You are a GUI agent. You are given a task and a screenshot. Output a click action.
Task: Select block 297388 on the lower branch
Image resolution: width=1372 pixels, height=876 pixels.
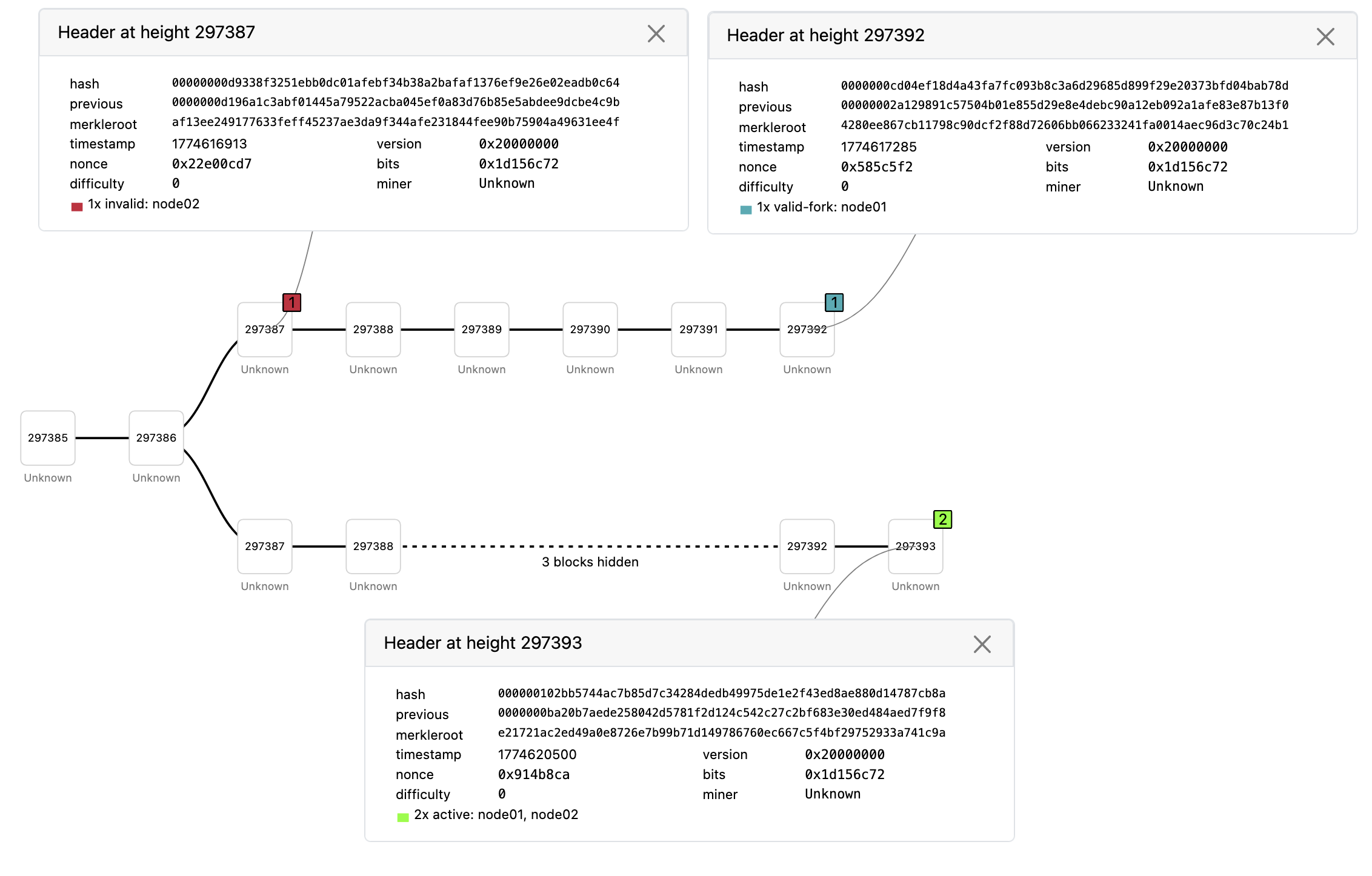(x=373, y=546)
